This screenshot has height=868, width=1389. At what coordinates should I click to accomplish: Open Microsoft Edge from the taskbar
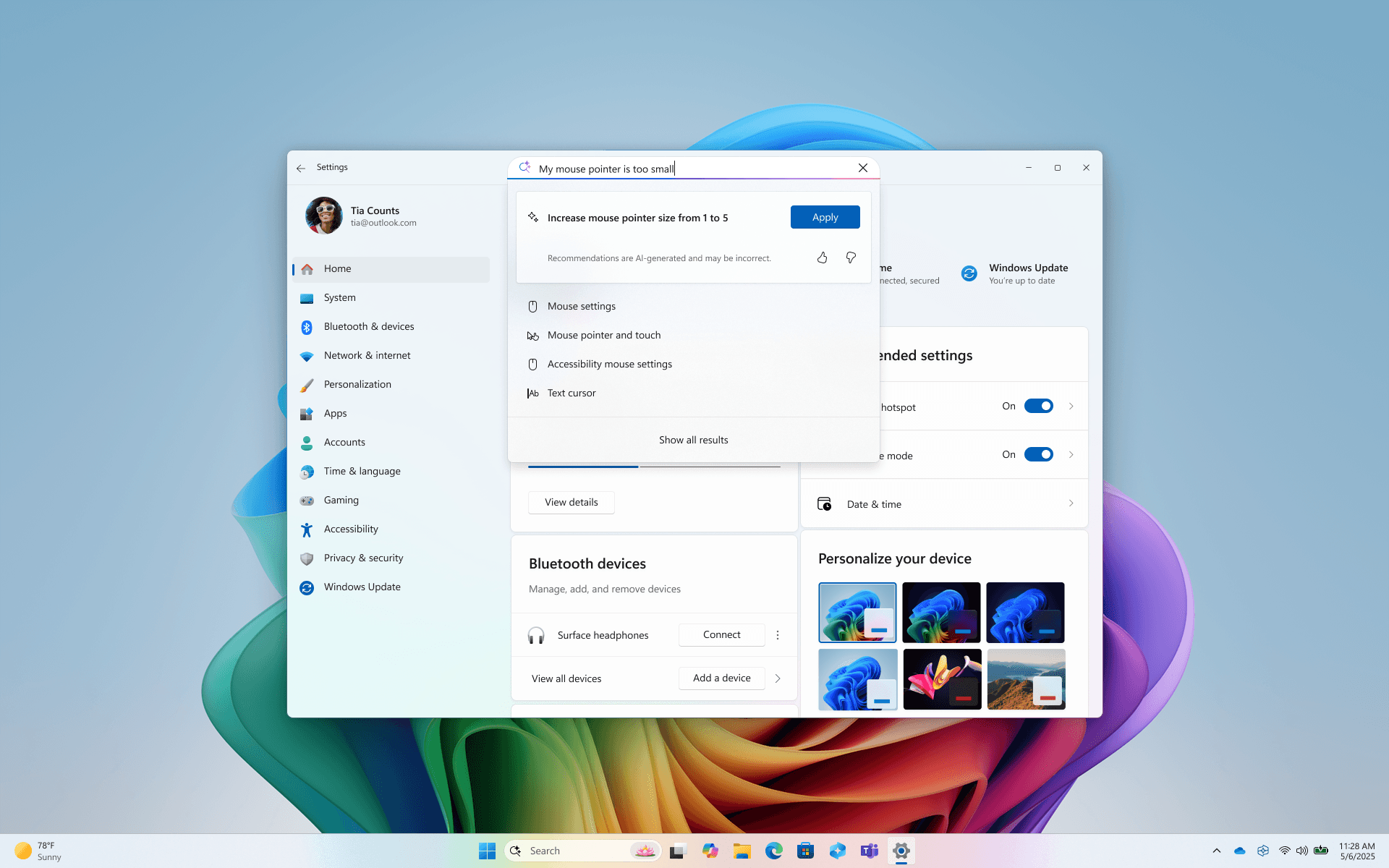click(x=773, y=851)
